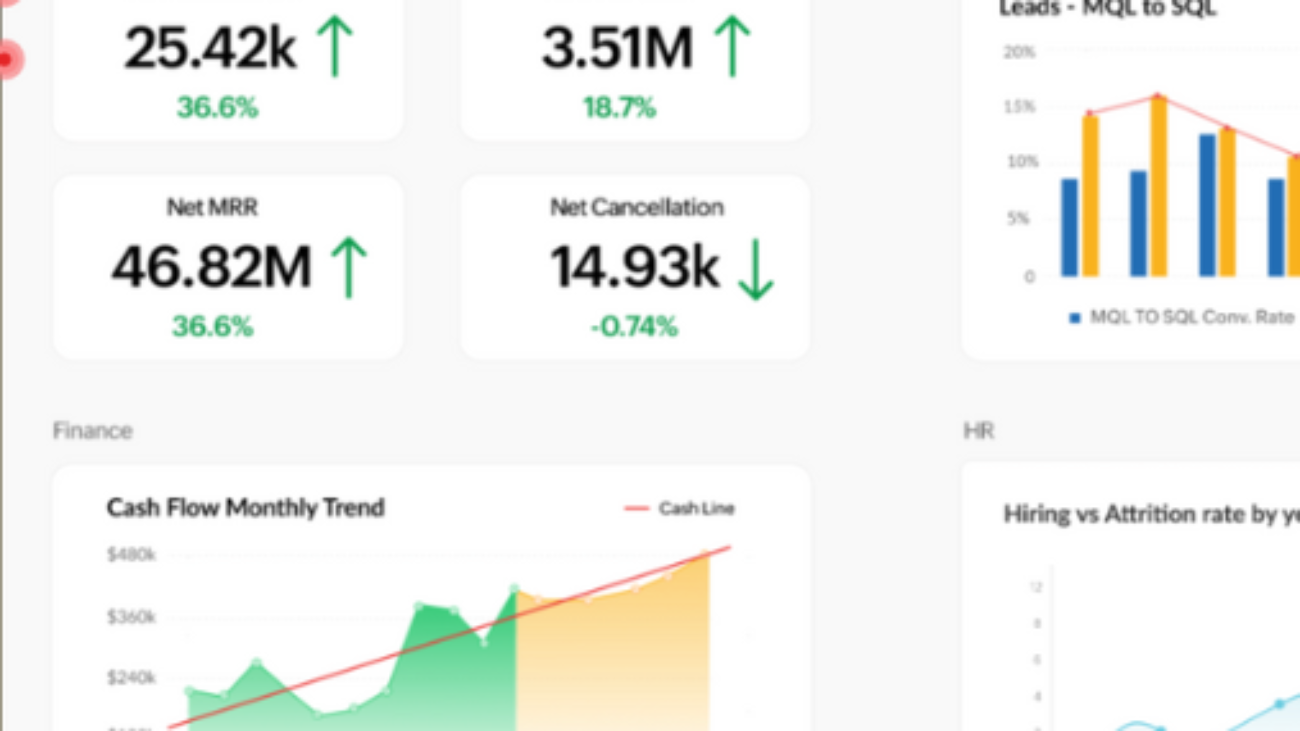Toggle the MQL TO SQL Conv. Rate legend label
This screenshot has width=1300, height=731.
coord(1192,317)
